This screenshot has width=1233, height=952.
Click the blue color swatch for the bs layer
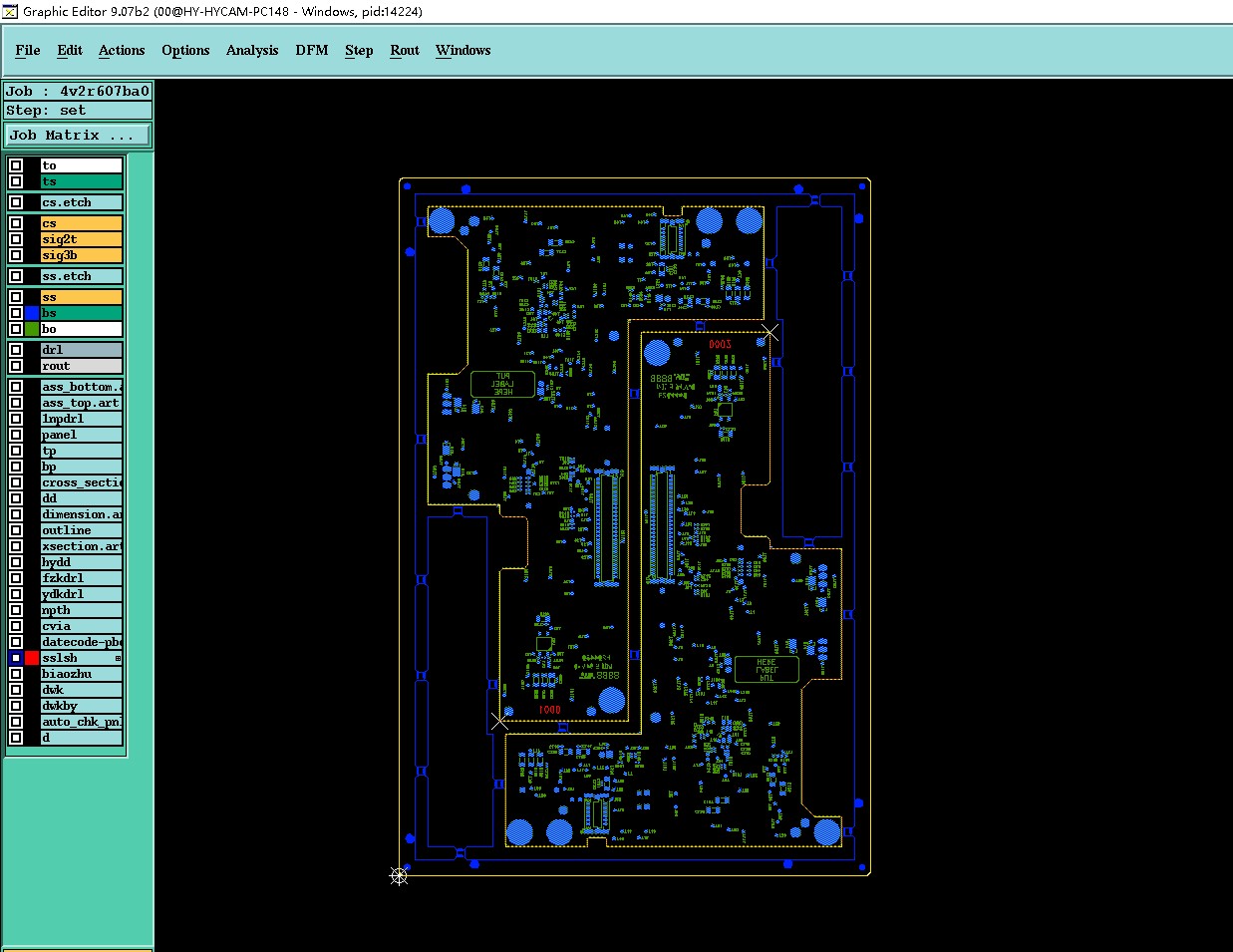[x=32, y=313]
